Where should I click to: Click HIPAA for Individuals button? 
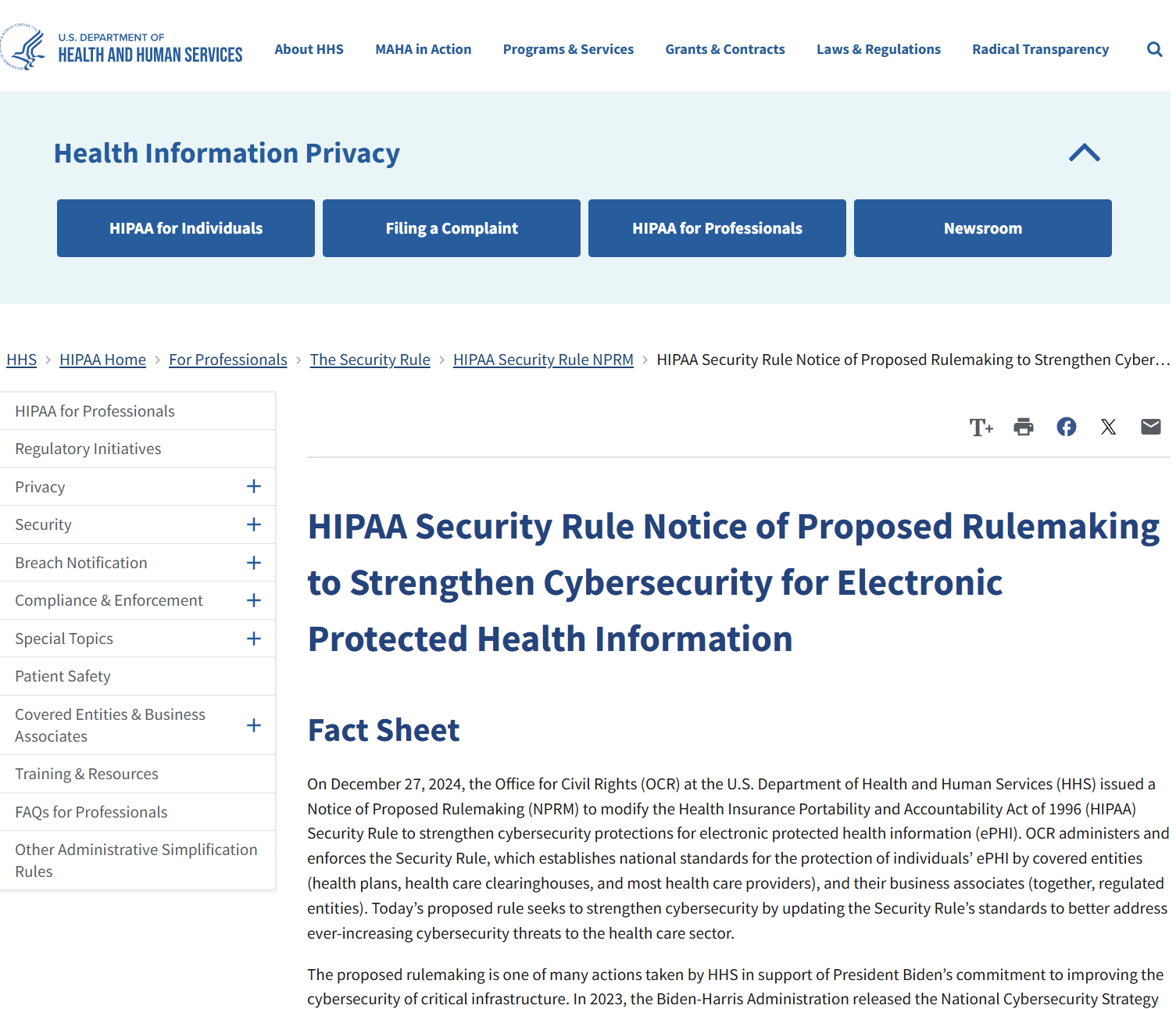(x=186, y=228)
